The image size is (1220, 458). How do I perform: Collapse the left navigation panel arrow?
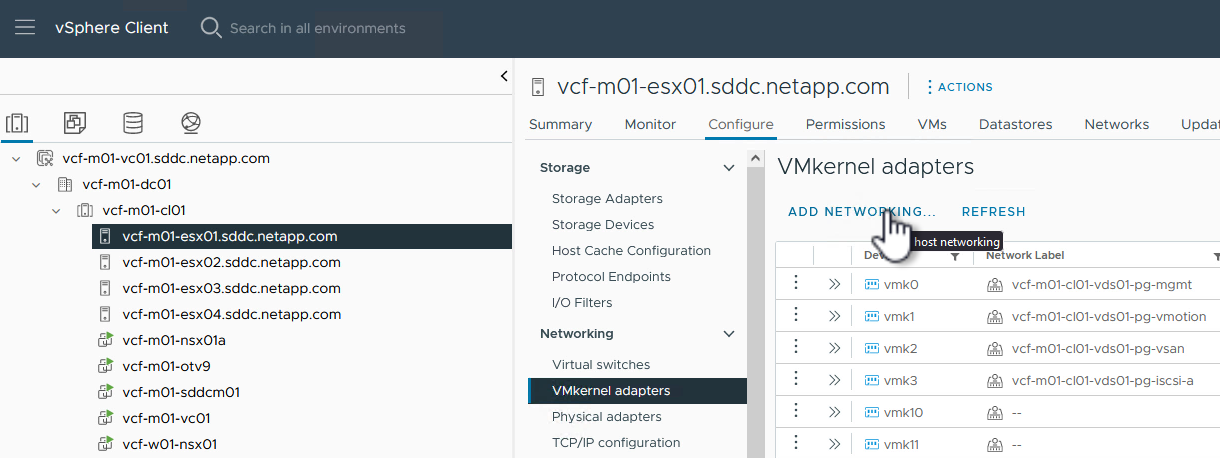[504, 77]
